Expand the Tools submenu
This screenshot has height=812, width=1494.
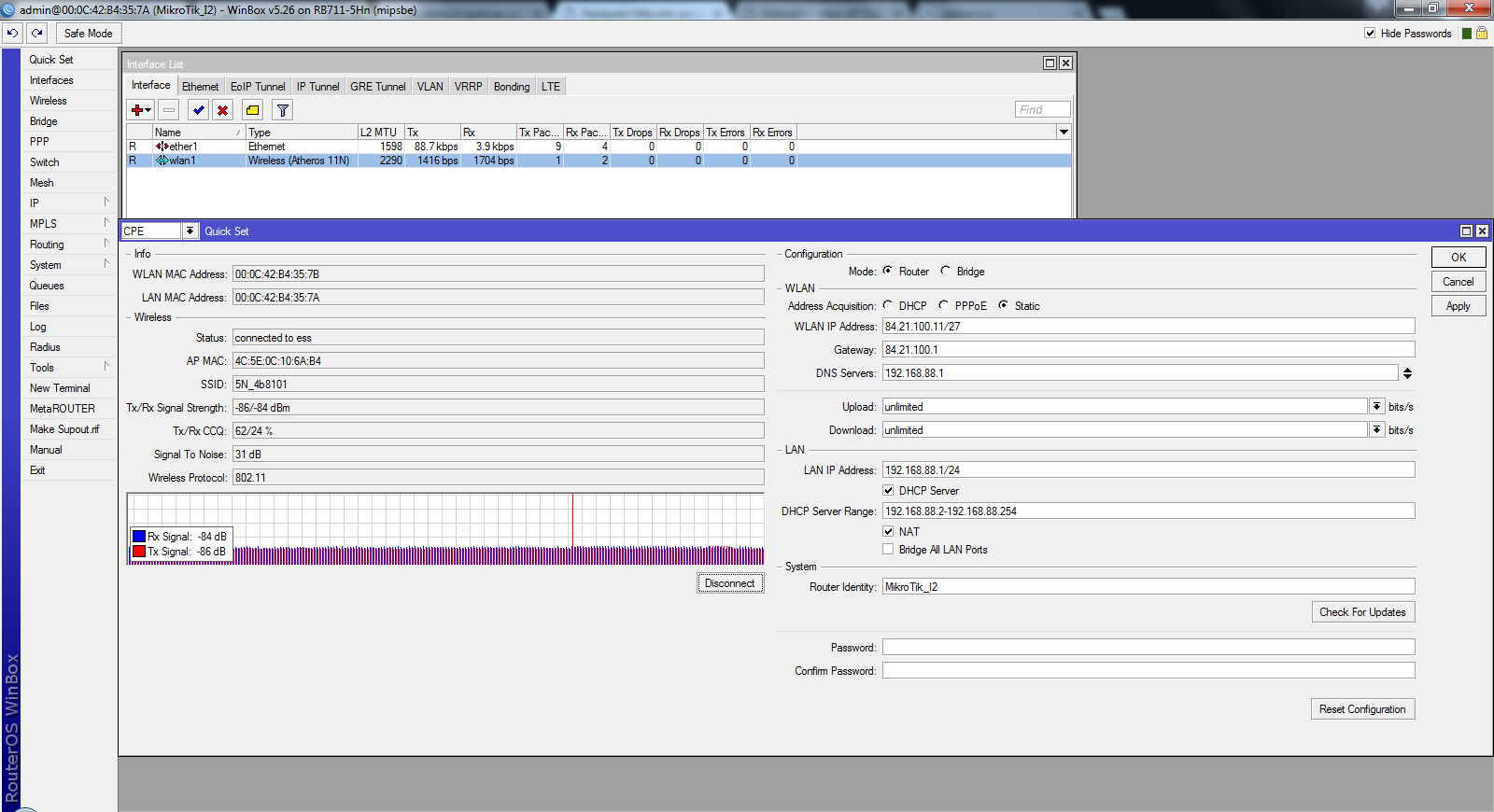click(106, 367)
